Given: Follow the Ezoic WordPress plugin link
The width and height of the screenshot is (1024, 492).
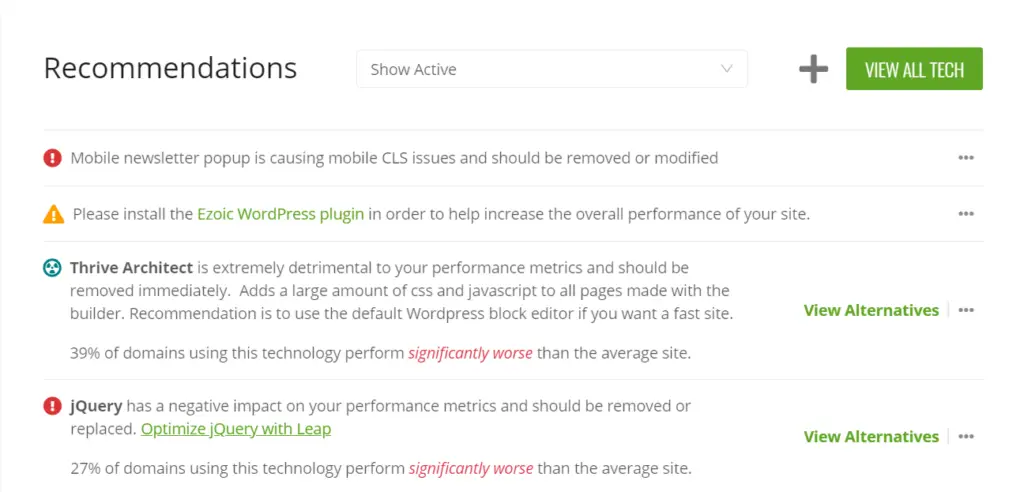Looking at the screenshot, I should pyautogui.click(x=281, y=214).
